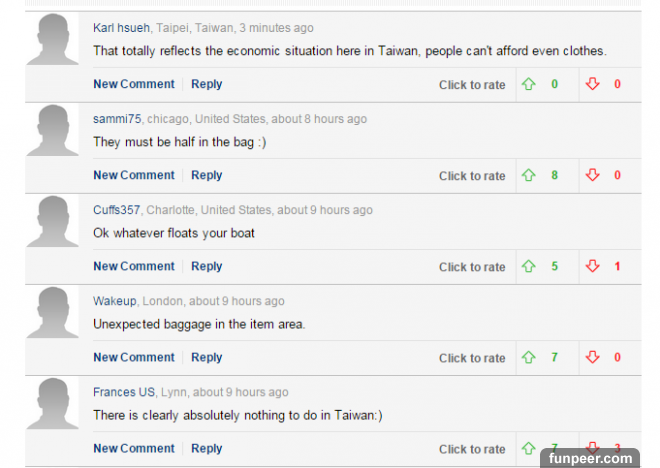Upvote Karl hsueh's Taiwan comment
Viewport: 660px width, 468px height.
529,84
